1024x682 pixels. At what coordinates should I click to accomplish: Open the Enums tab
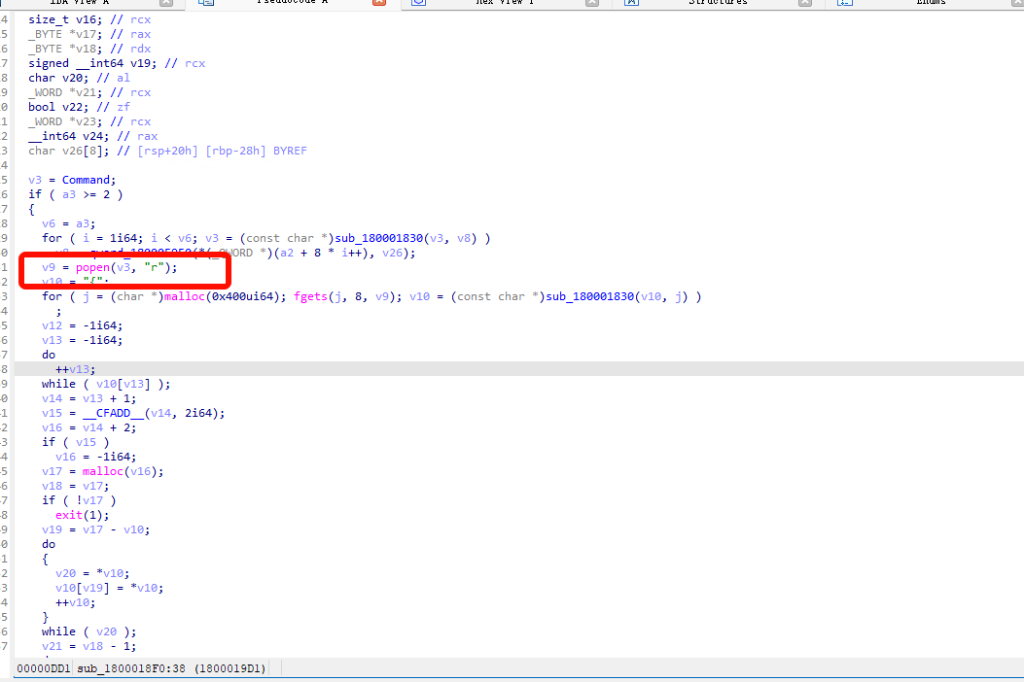(930, 3)
